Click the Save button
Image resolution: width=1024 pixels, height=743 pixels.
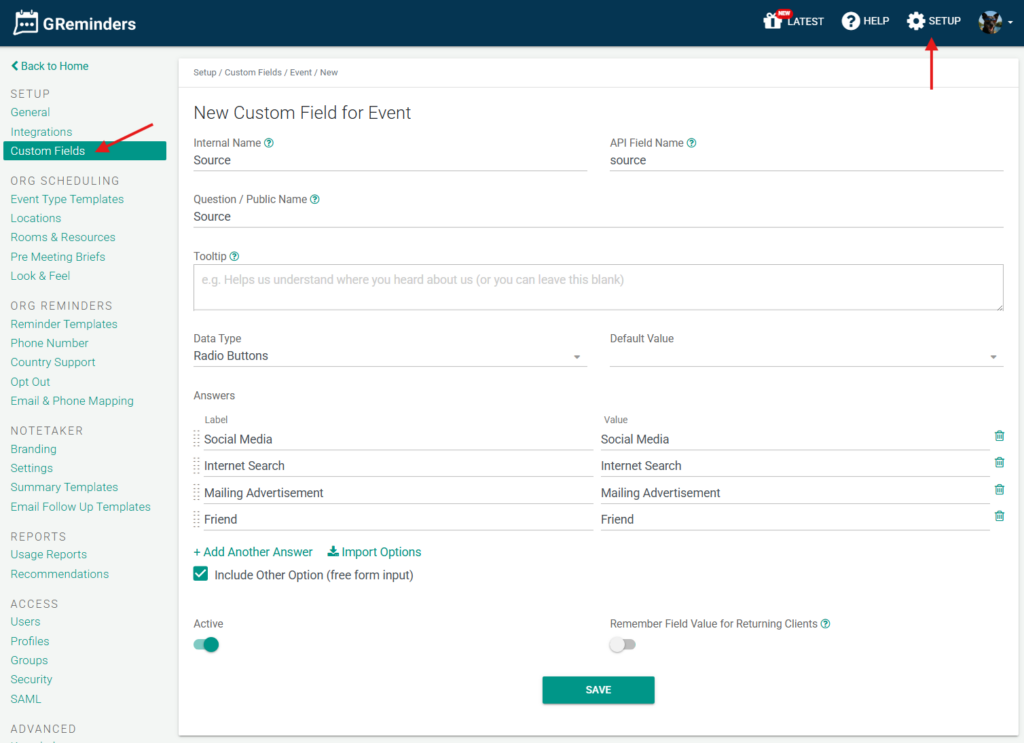coord(598,690)
